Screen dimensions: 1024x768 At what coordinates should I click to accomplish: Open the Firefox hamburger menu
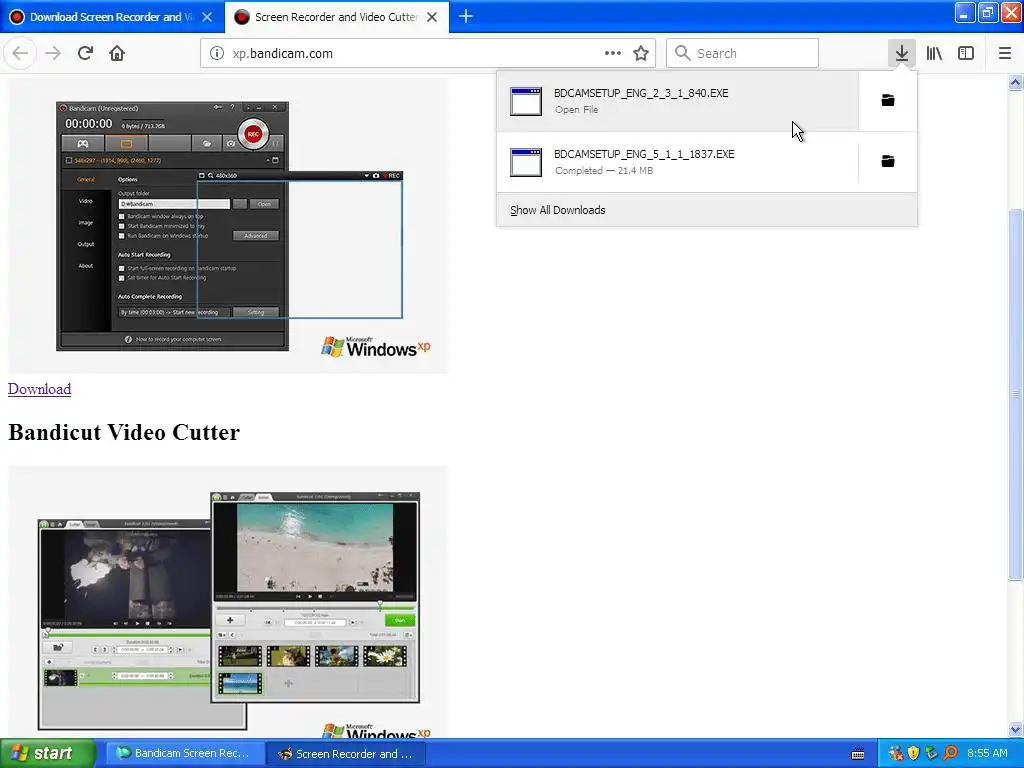click(x=1004, y=53)
